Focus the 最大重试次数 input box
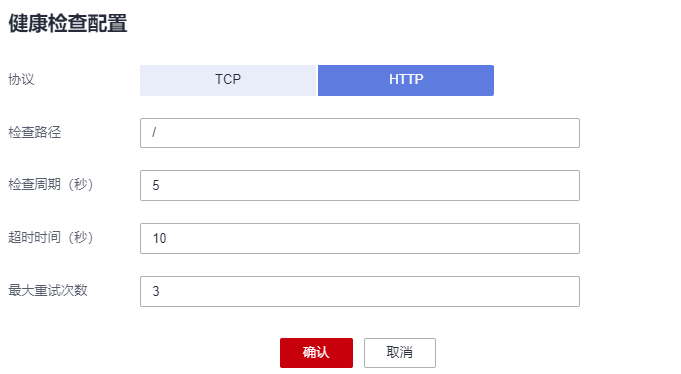 tap(360, 291)
